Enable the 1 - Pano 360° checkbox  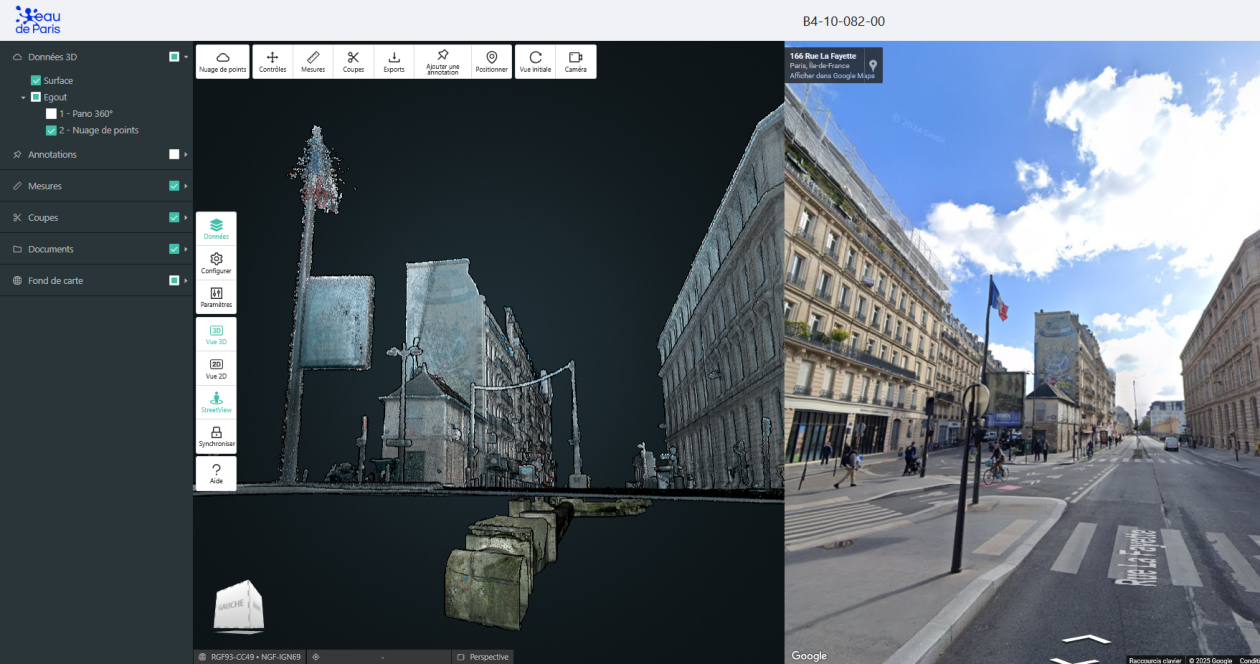51,114
